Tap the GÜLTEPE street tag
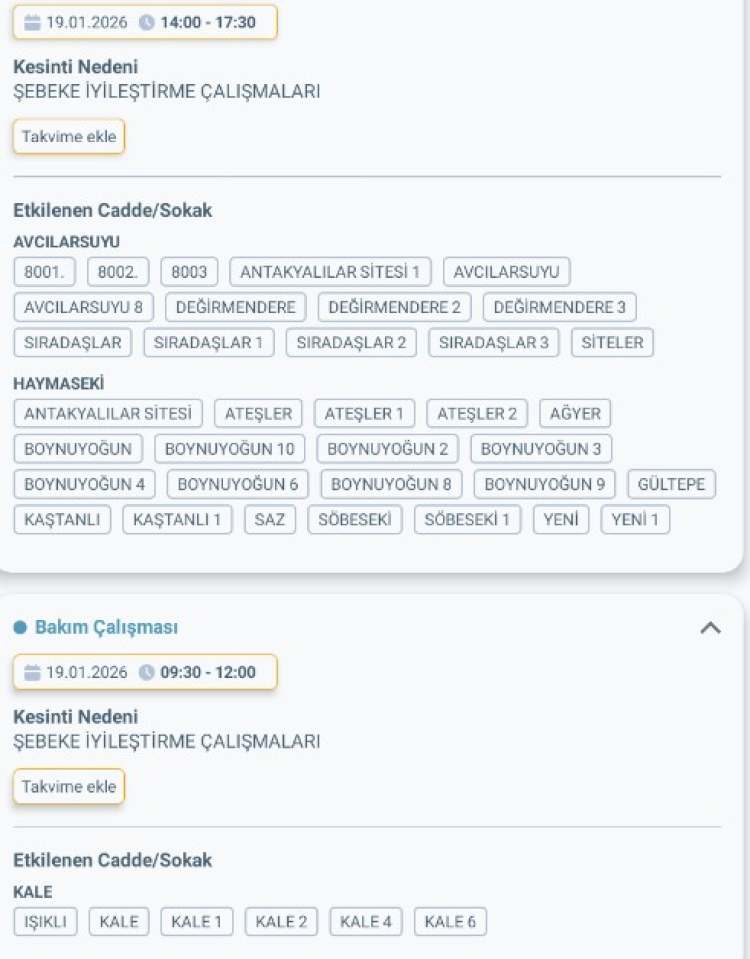The width and height of the screenshot is (750, 959). (x=671, y=485)
